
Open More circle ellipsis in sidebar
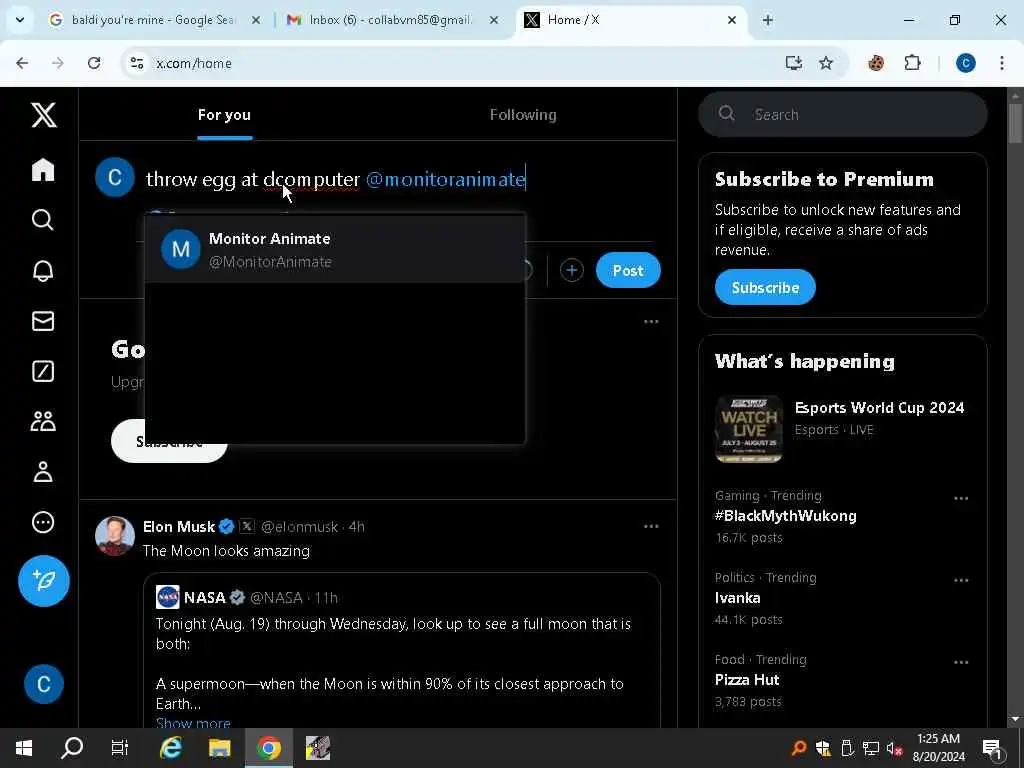click(x=43, y=522)
